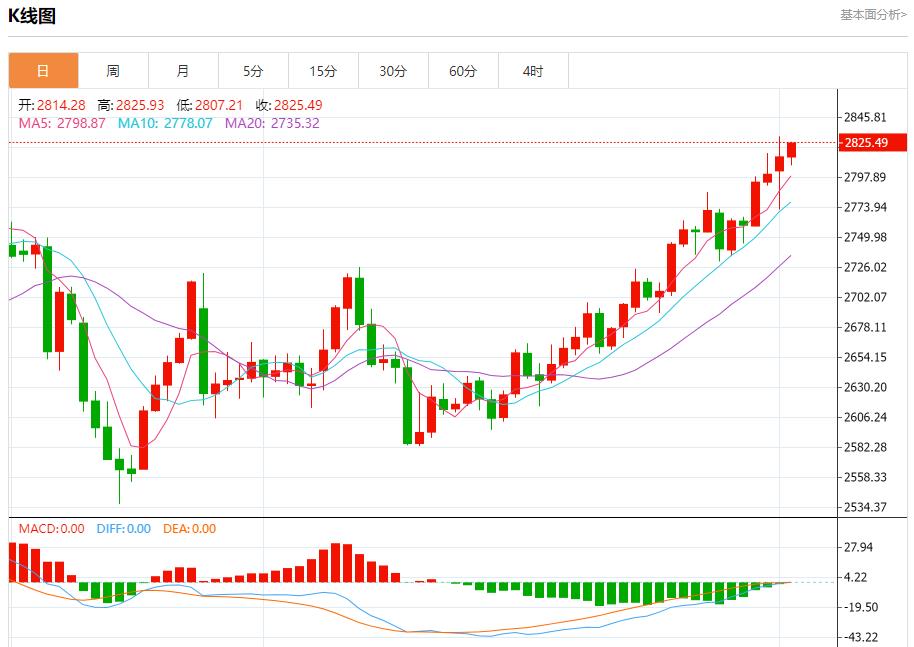Select the DEA indicator label
Viewport: 914px width, 647px height.
[x=190, y=529]
